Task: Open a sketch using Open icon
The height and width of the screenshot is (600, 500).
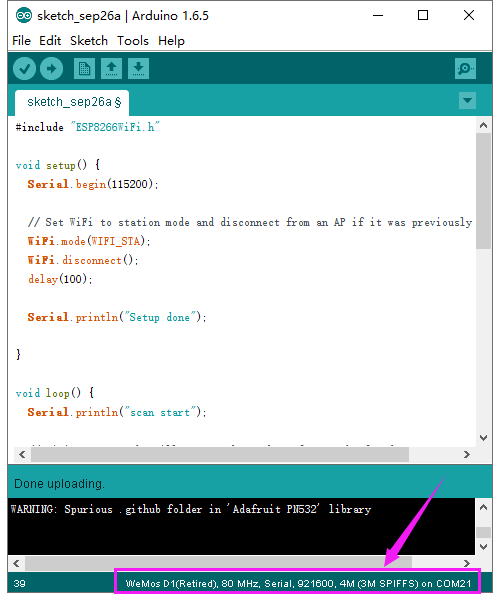Action: pyautogui.click(x=111, y=69)
